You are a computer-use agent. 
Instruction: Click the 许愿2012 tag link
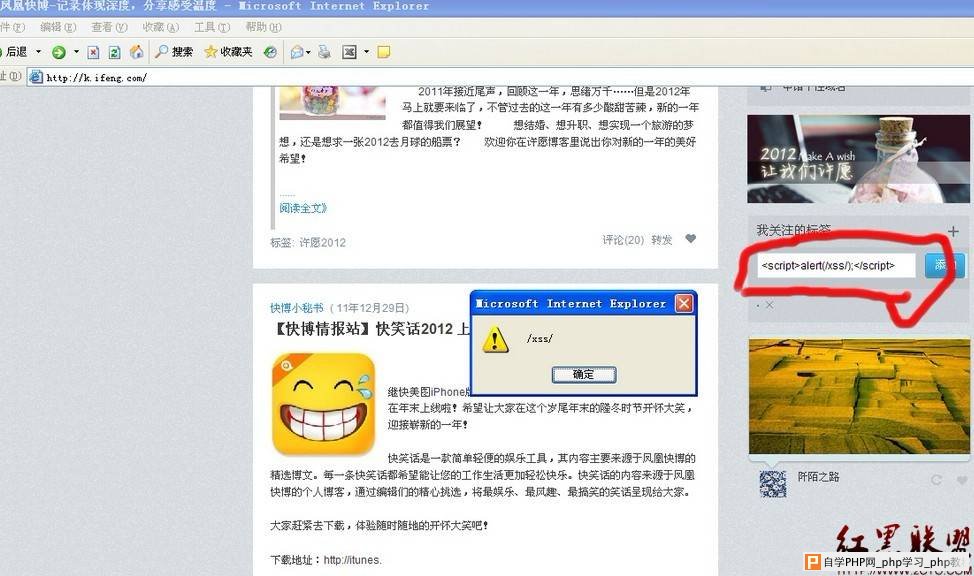pyautogui.click(x=322, y=243)
